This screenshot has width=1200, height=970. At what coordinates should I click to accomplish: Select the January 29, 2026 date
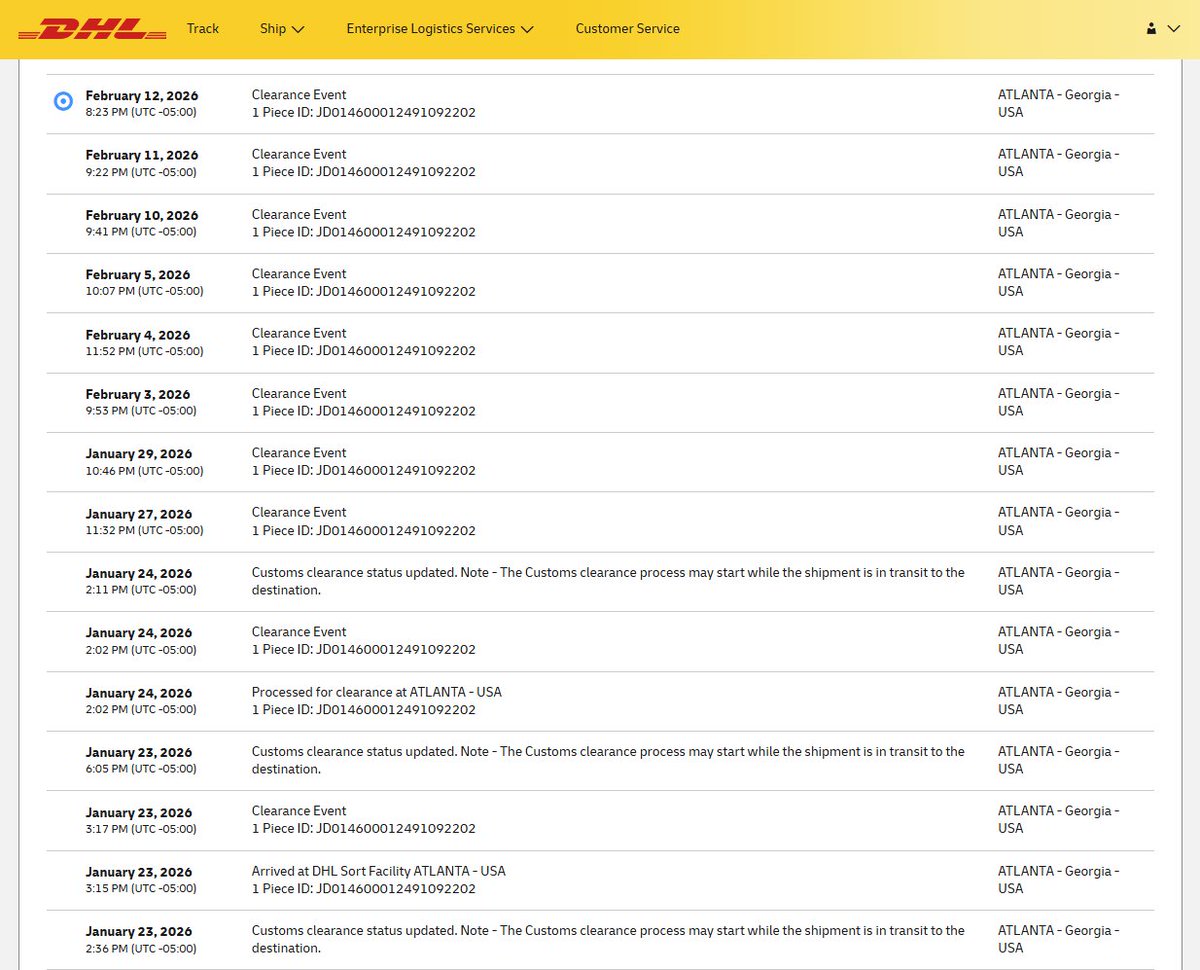139,454
